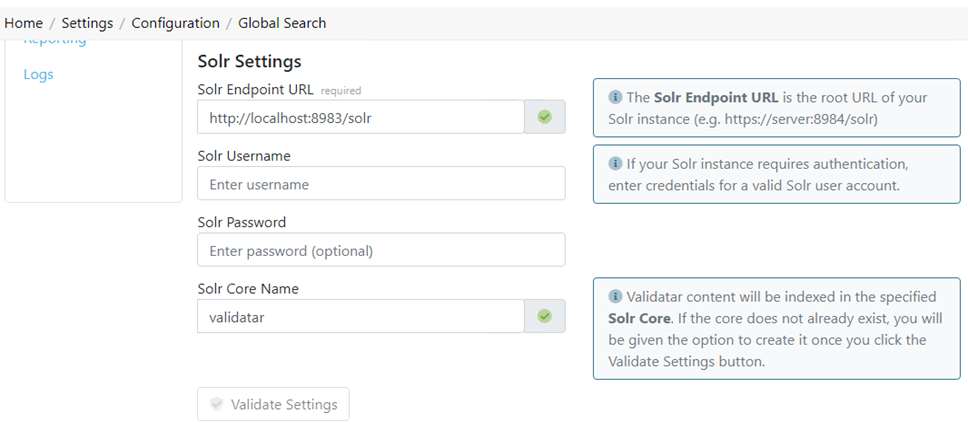The height and width of the screenshot is (439, 968).
Task: Click the 'Solr Core Name' label
Action: tap(248, 288)
